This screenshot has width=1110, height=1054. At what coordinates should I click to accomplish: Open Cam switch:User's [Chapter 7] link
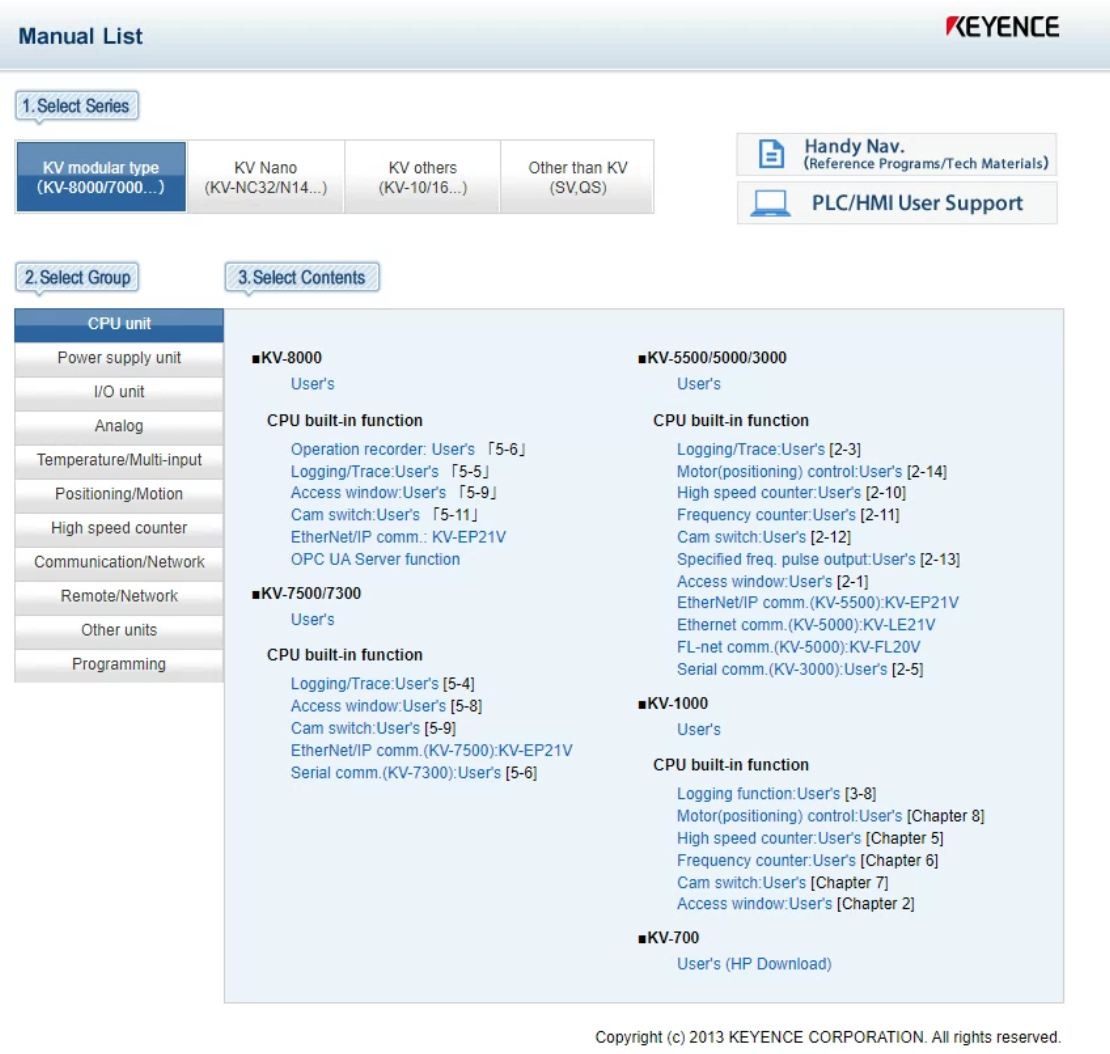click(741, 883)
